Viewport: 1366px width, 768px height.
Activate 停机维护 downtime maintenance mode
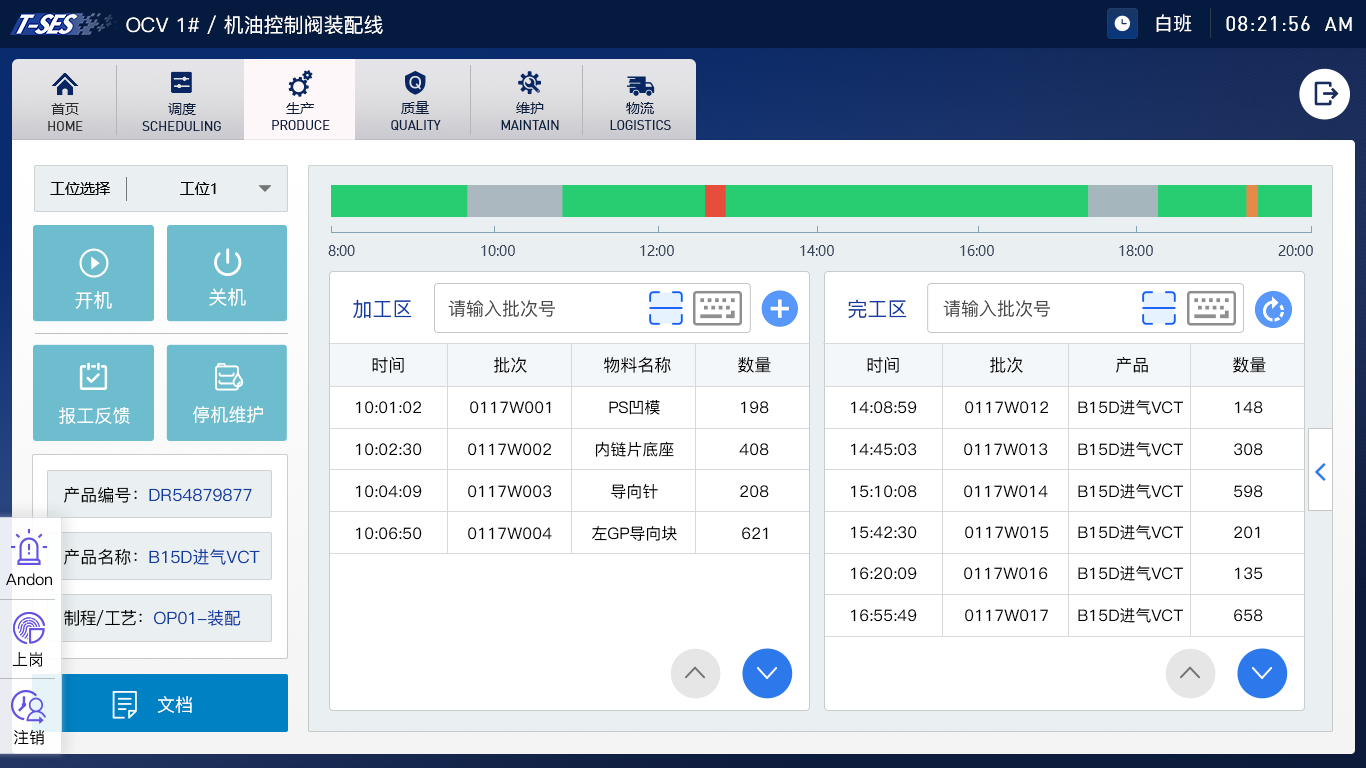tap(226, 392)
